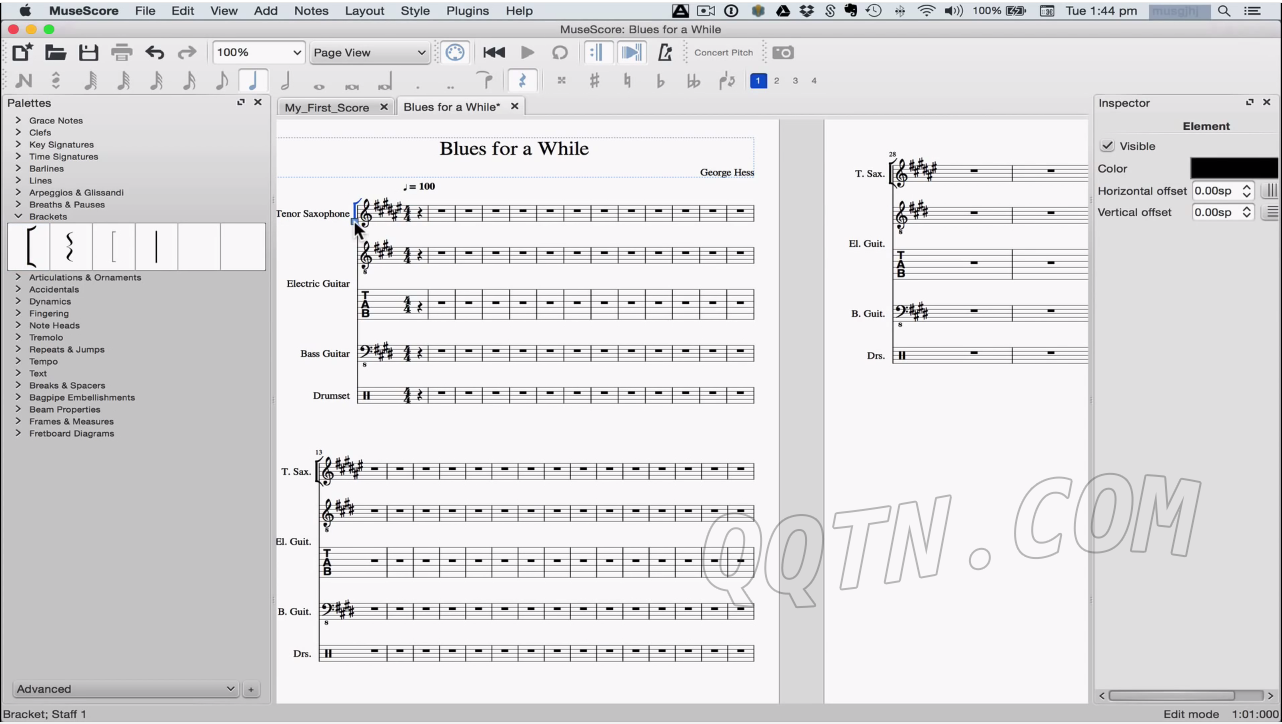Click the flat accidental icon
Viewport: 1282px width, 724px height.
660,81
